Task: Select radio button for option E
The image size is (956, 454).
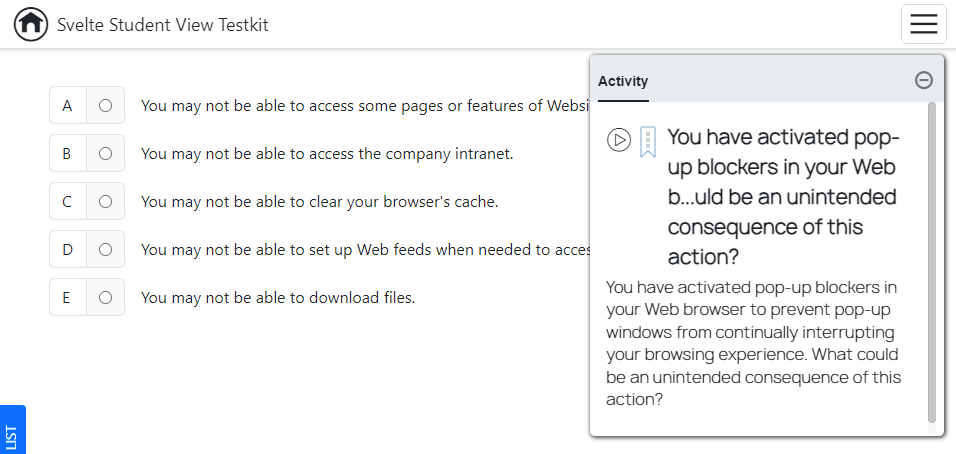Action: [x=105, y=297]
